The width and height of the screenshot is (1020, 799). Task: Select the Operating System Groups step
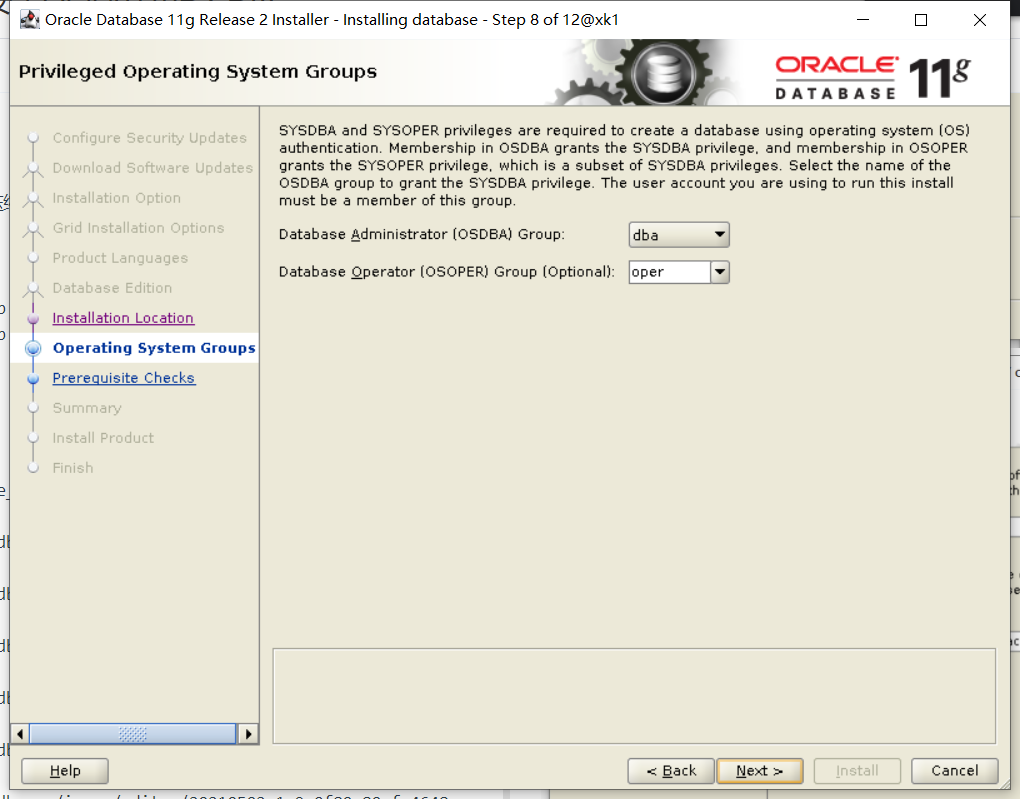pyautogui.click(x=154, y=348)
